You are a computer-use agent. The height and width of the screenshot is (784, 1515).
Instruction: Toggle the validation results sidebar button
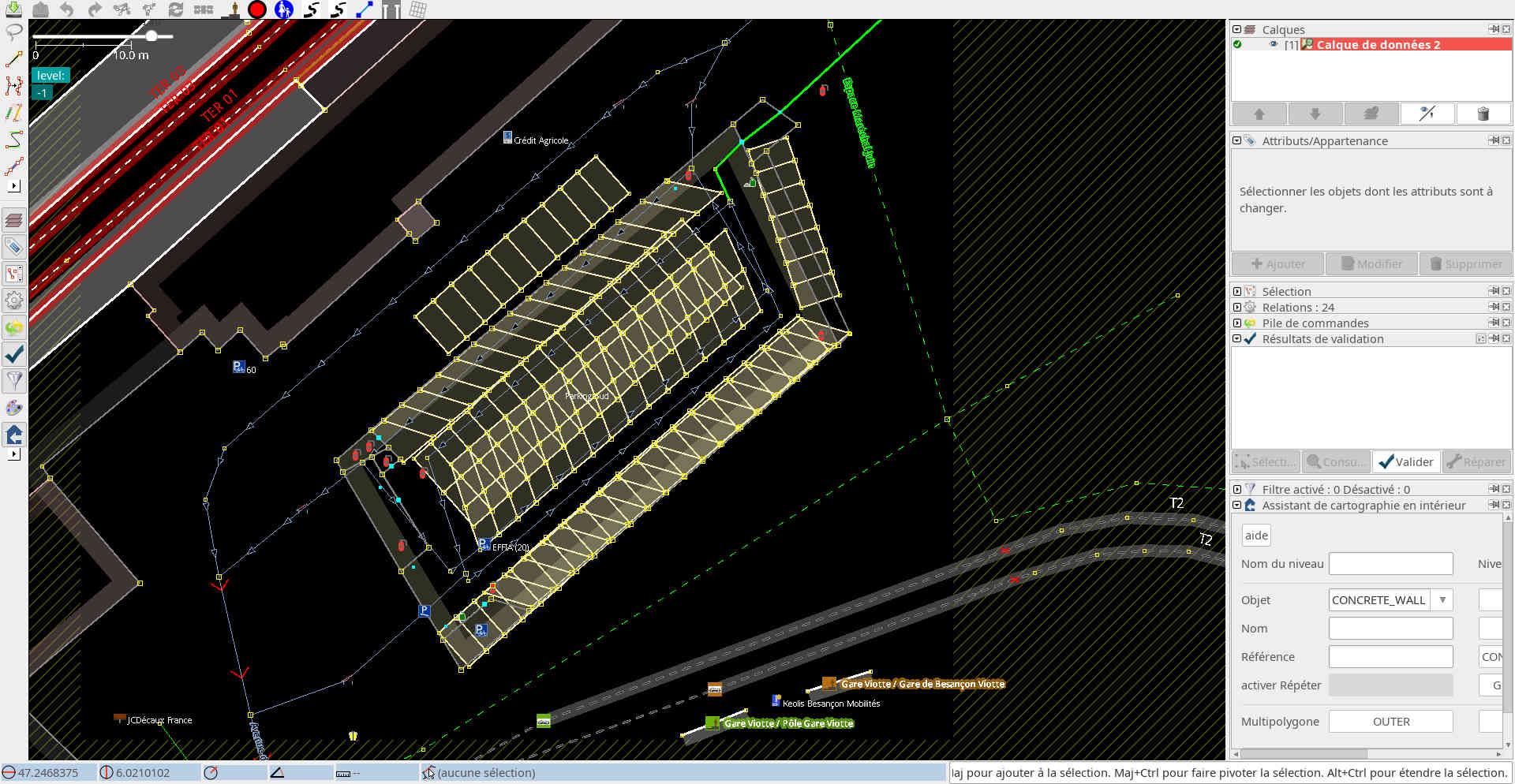13,354
